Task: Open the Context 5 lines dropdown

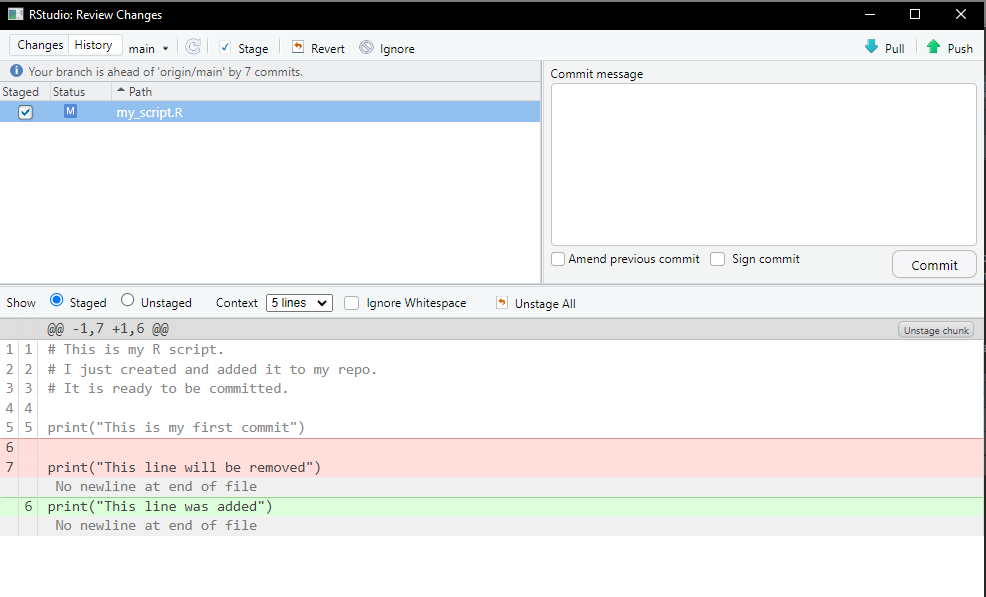Action: [299, 302]
